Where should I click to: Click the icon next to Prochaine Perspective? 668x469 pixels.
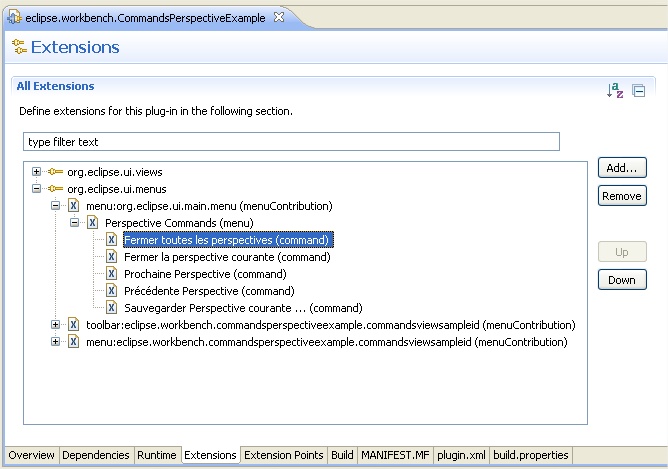111,273
